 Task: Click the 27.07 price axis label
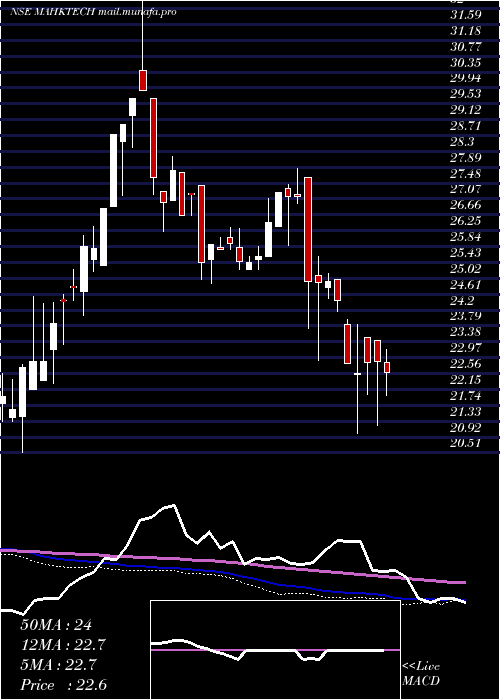coord(466,189)
